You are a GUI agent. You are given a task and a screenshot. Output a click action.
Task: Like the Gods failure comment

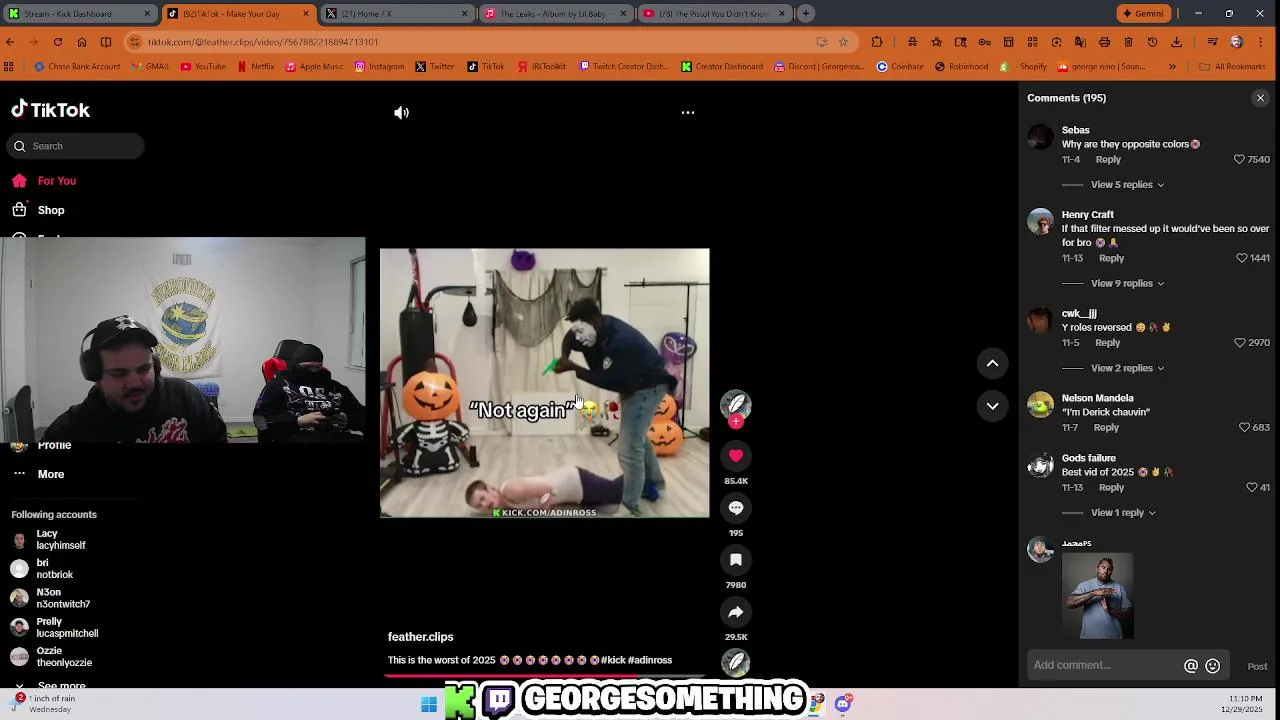[x=1251, y=488]
